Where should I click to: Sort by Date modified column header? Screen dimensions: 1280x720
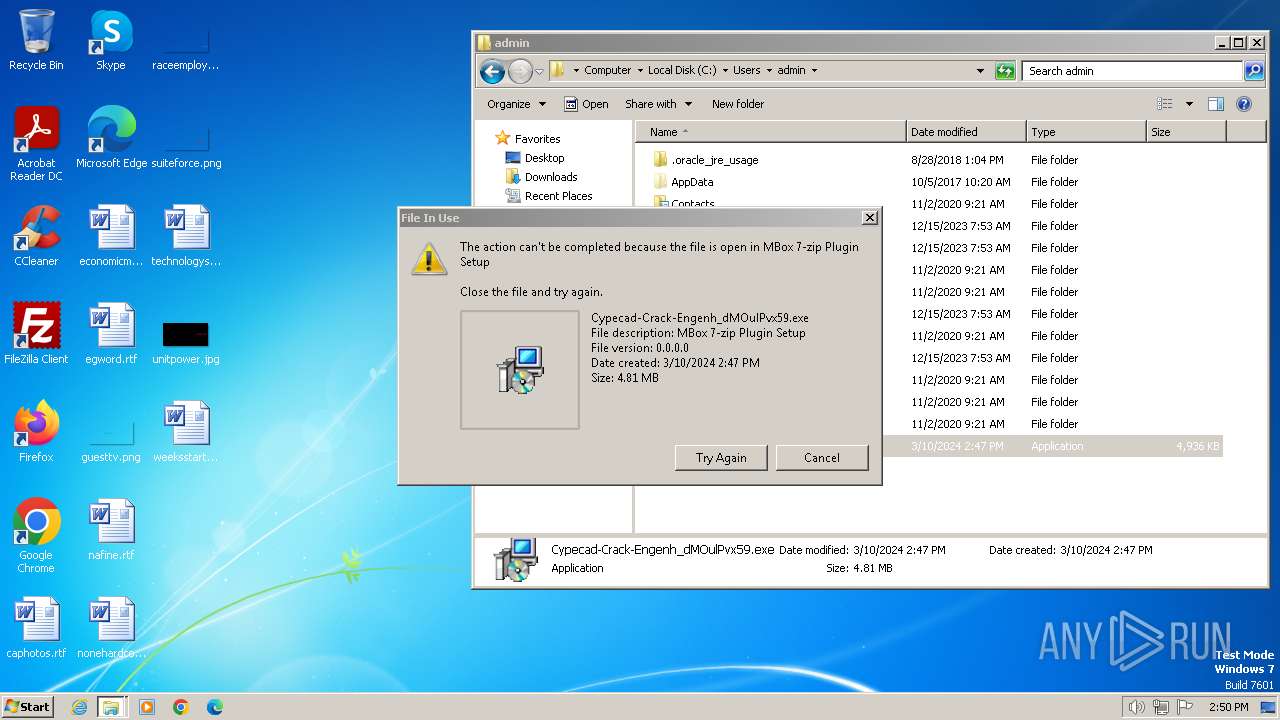[966, 132]
